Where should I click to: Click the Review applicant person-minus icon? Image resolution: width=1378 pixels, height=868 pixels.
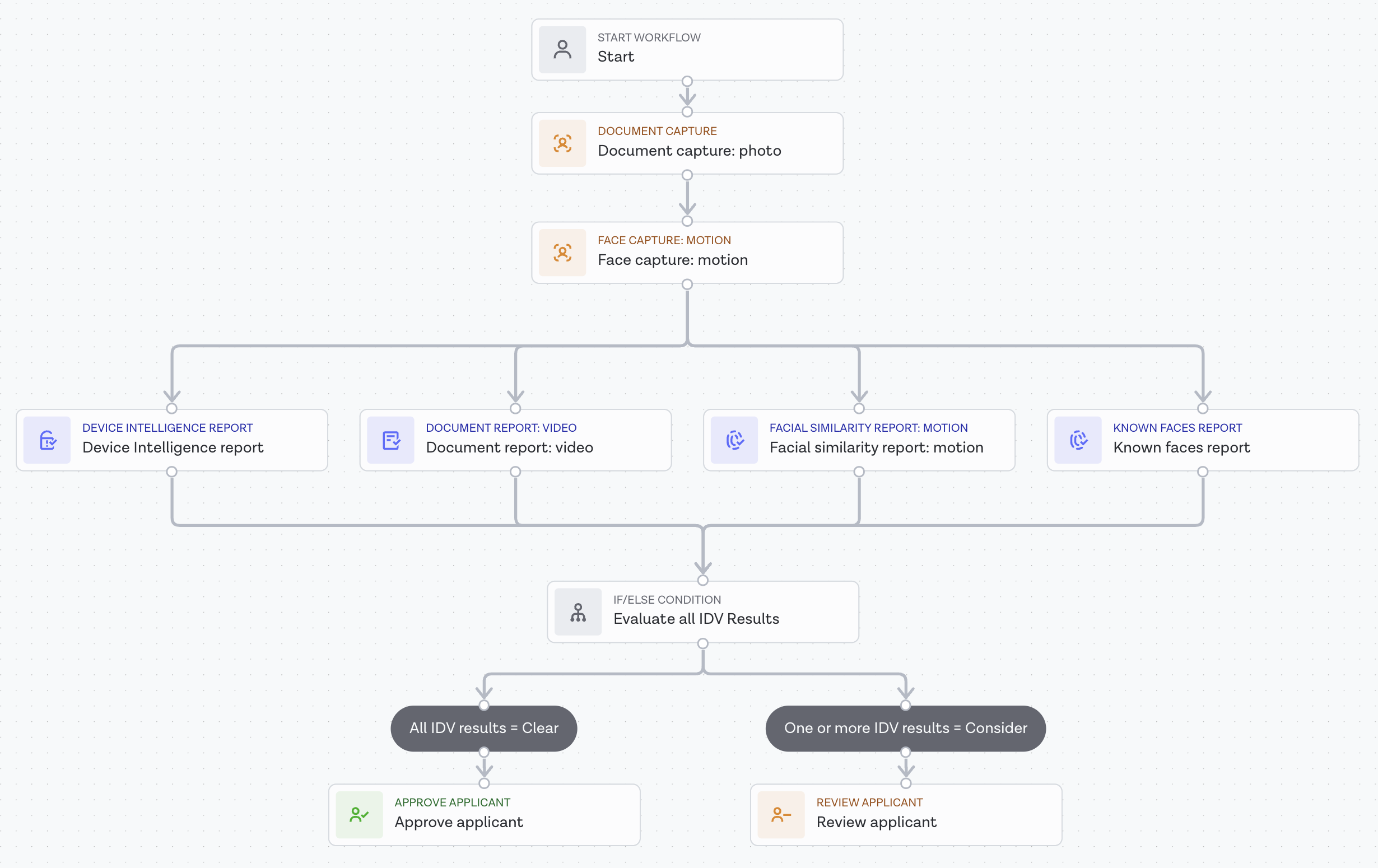point(780,815)
